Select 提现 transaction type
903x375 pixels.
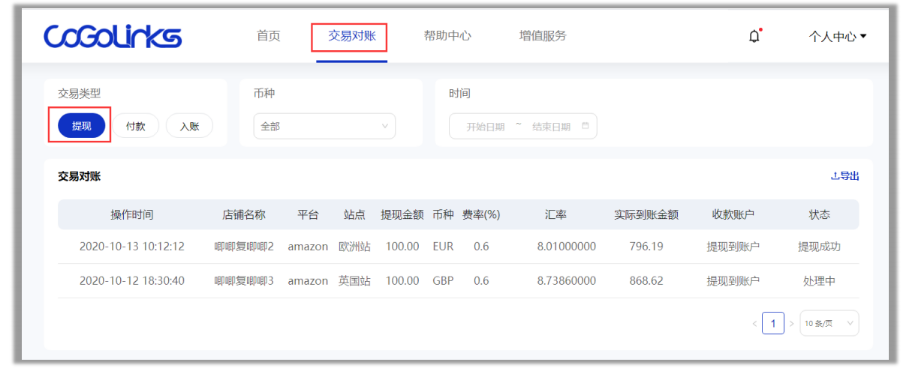(x=81, y=126)
